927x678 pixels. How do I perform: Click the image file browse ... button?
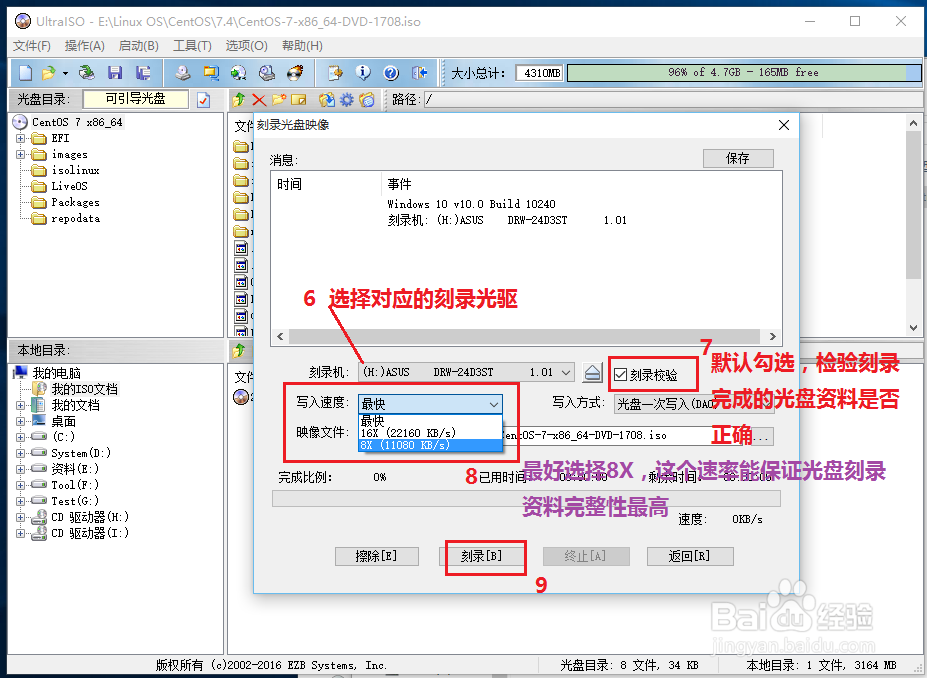coord(762,436)
